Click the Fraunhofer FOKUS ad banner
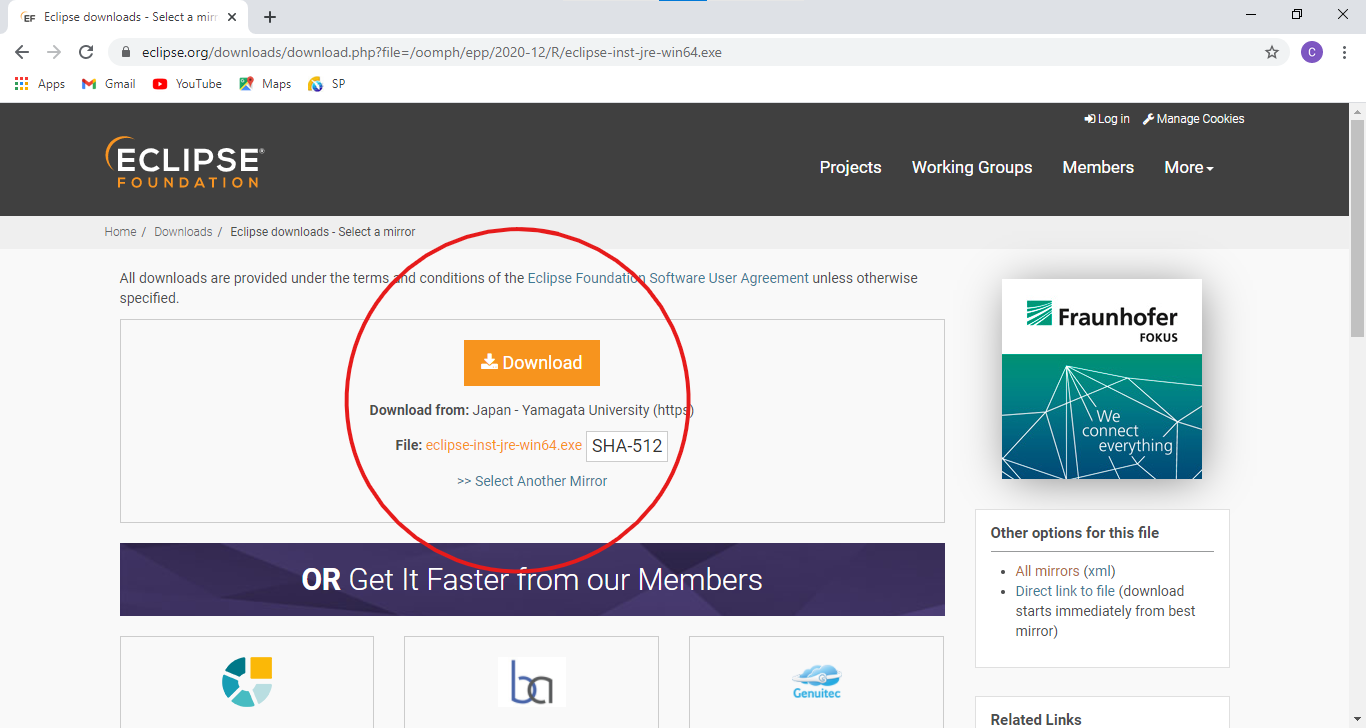Image resolution: width=1366 pixels, height=728 pixels. 1101,379
